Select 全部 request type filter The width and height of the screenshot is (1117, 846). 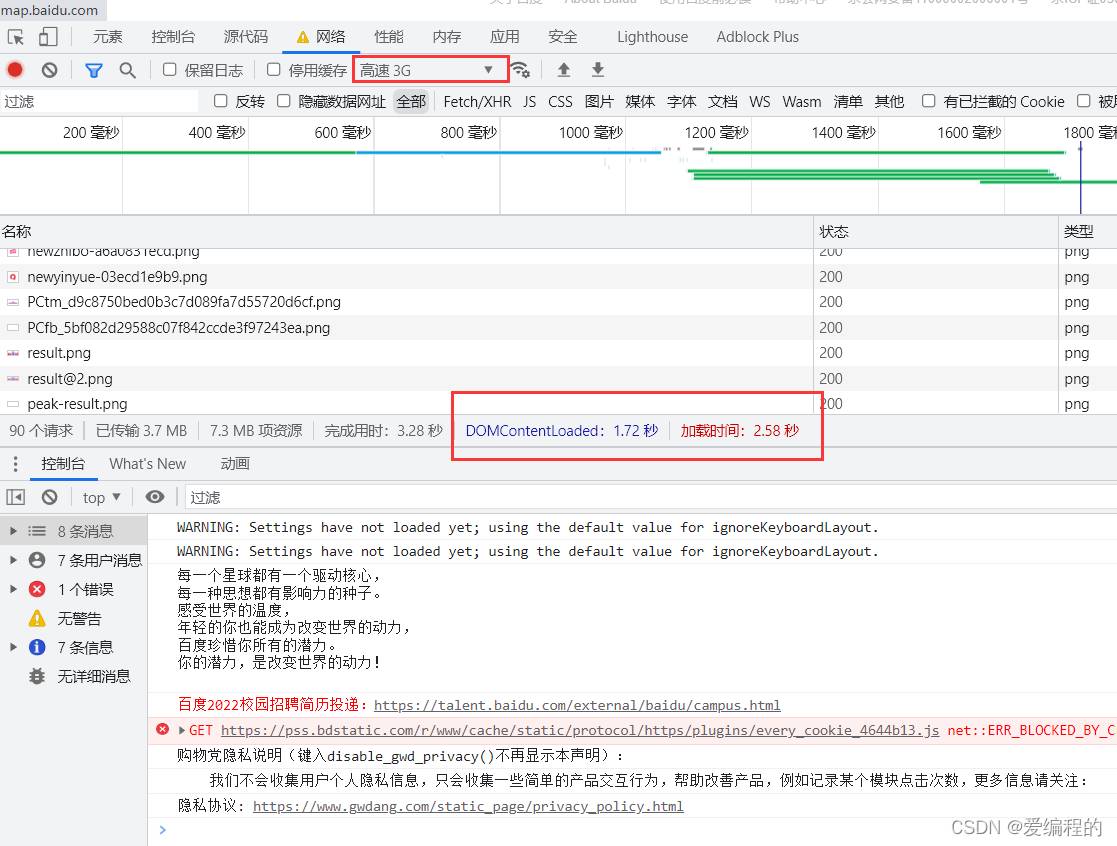[411, 102]
